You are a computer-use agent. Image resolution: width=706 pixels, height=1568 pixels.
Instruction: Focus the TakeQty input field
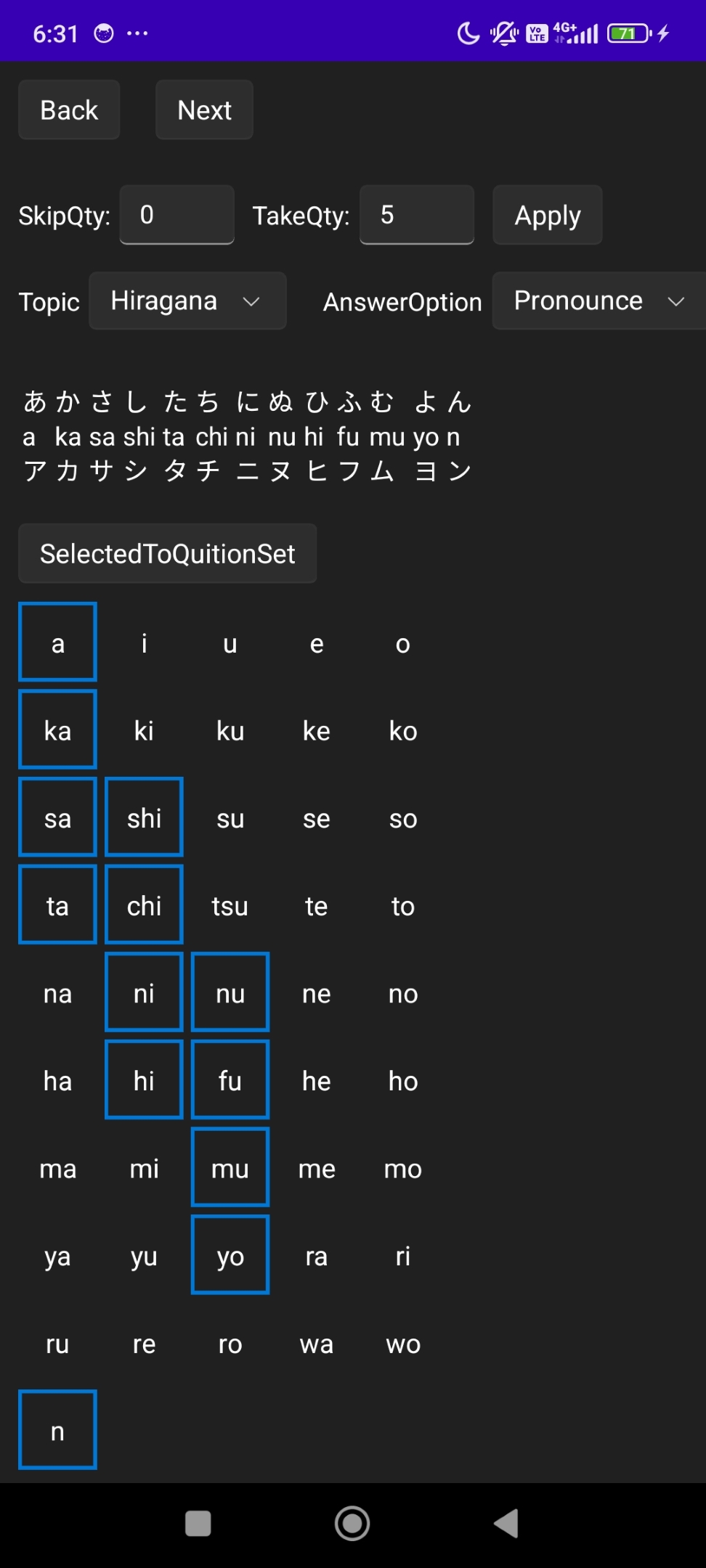click(x=417, y=215)
